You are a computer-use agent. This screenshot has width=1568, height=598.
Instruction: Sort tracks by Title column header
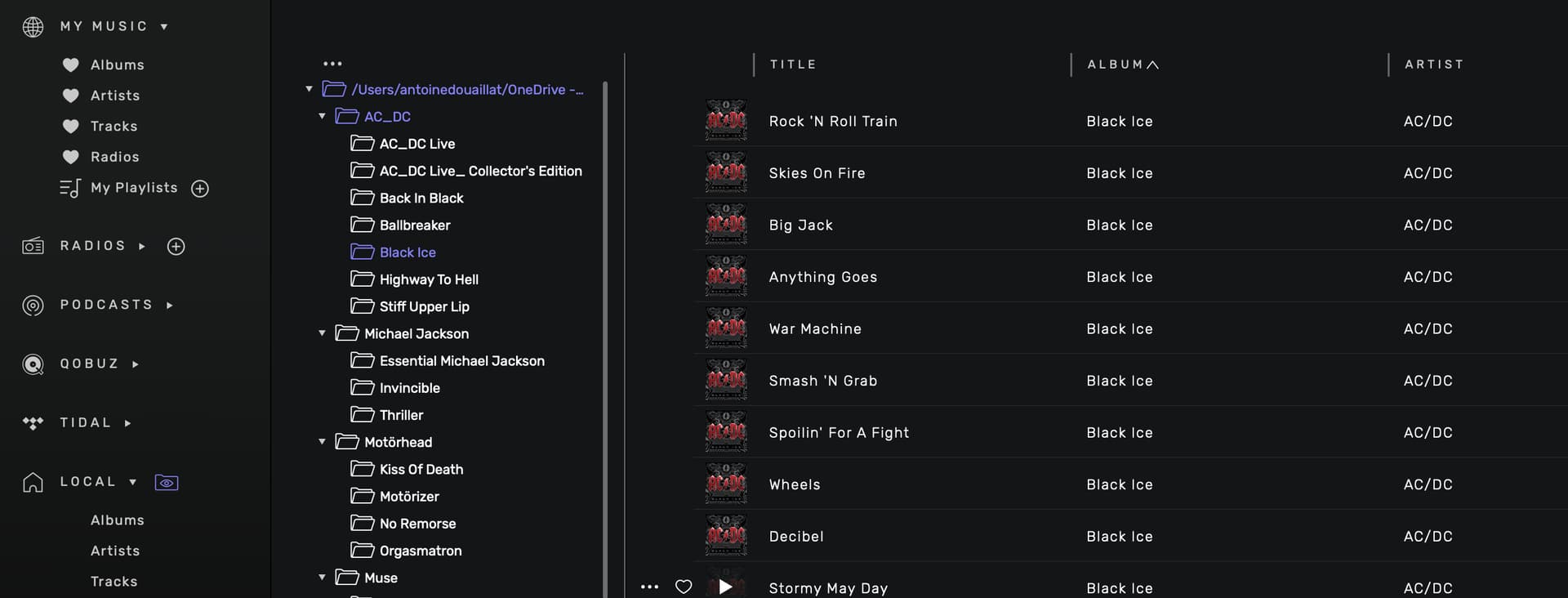coord(792,65)
